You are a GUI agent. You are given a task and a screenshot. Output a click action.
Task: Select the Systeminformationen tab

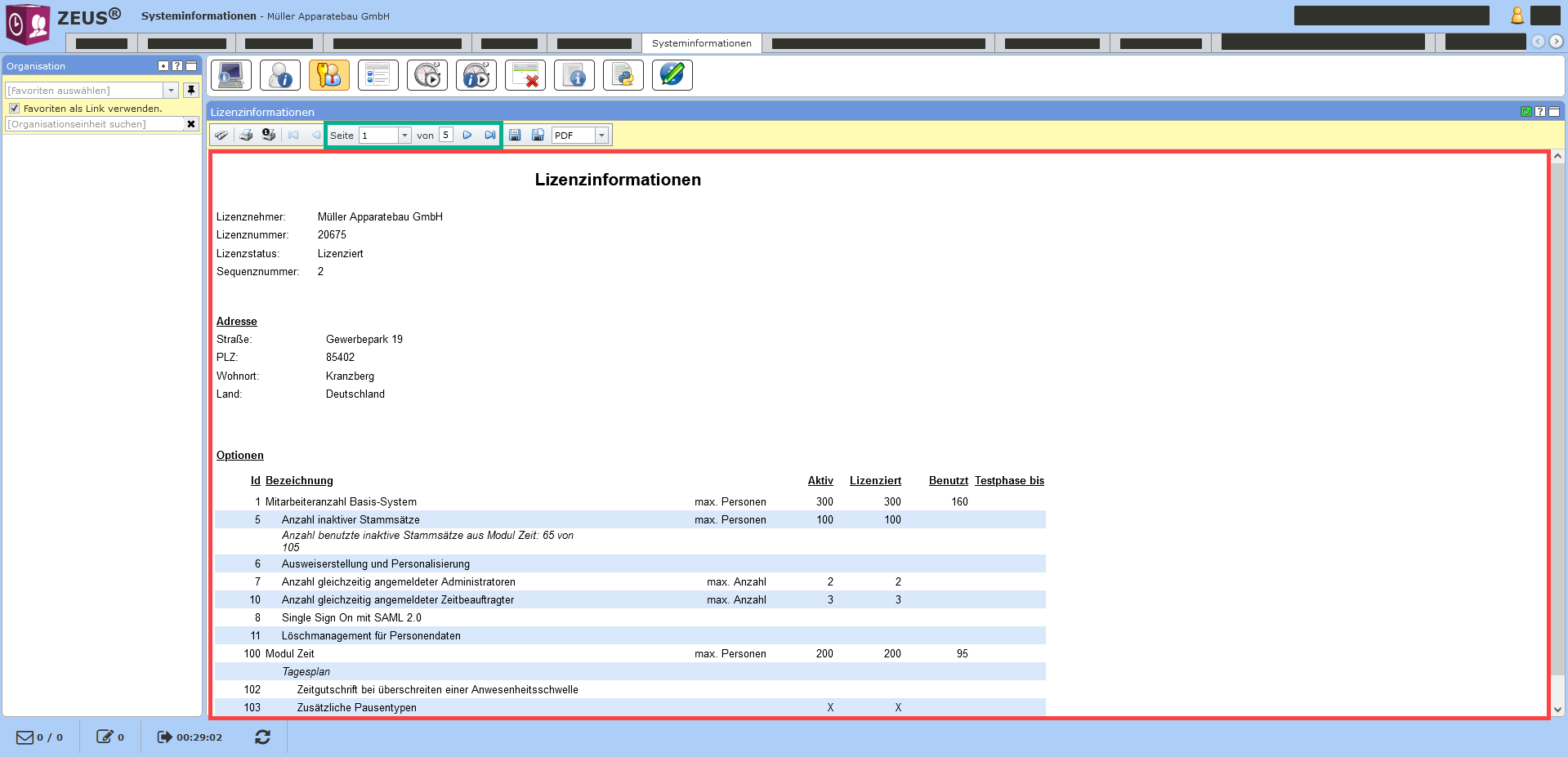(701, 43)
